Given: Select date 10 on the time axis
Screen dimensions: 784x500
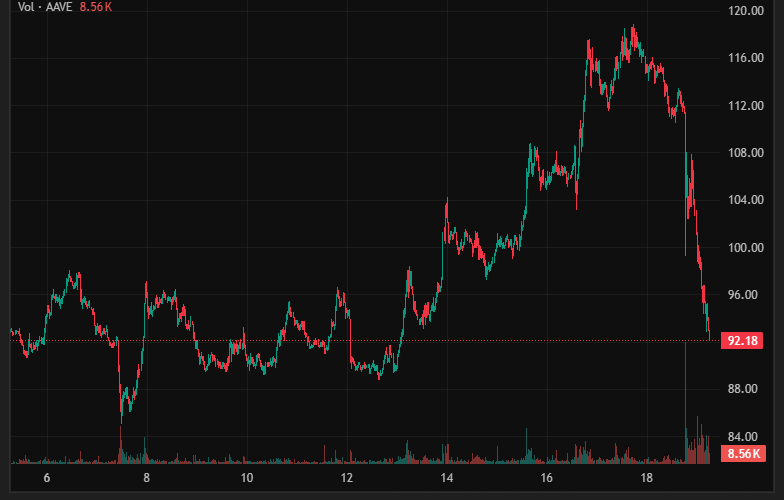Looking at the screenshot, I should click(247, 479).
